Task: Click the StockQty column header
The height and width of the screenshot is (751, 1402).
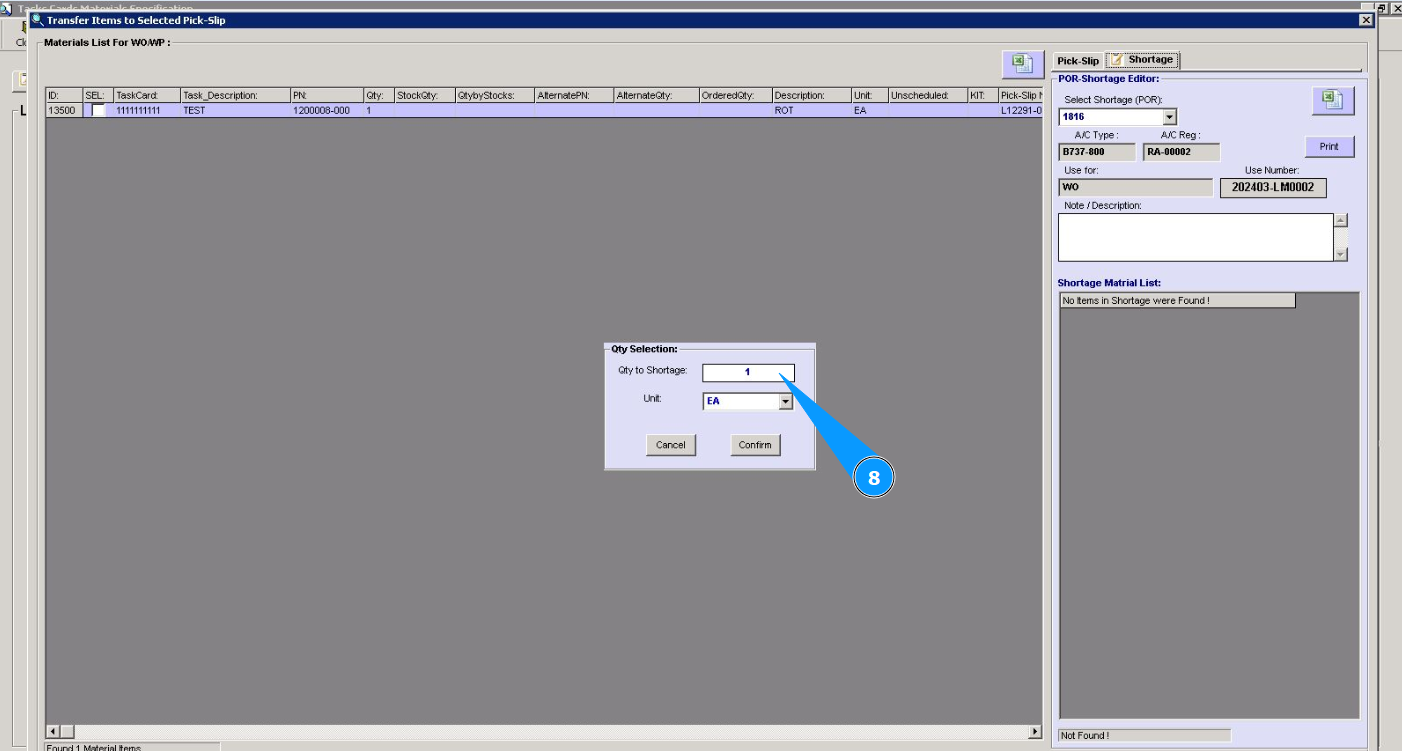Action: pyautogui.click(x=424, y=96)
